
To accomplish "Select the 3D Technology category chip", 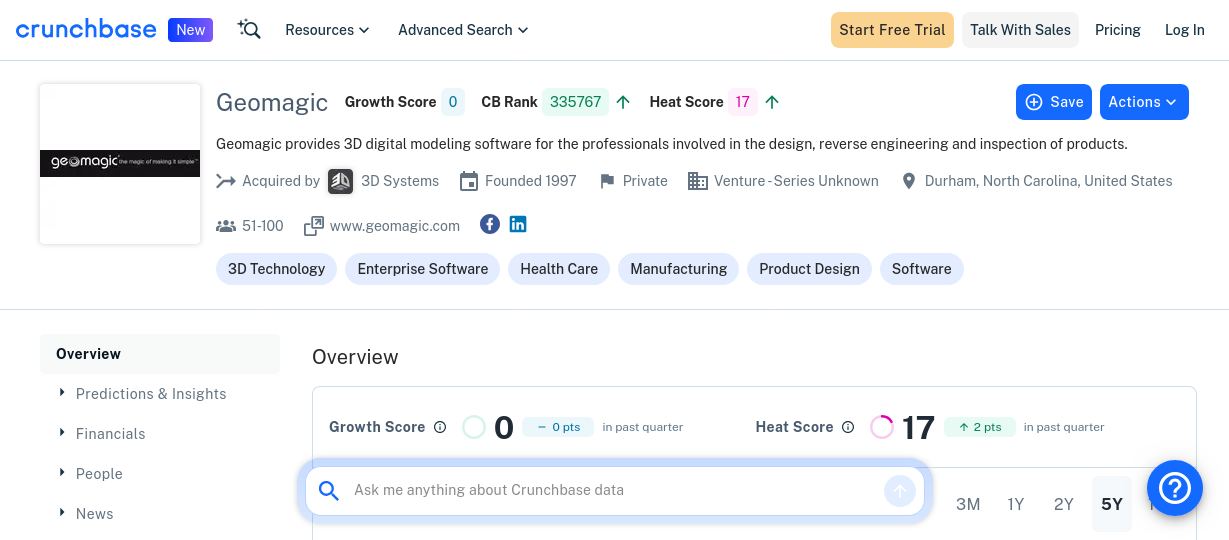I will (277, 269).
